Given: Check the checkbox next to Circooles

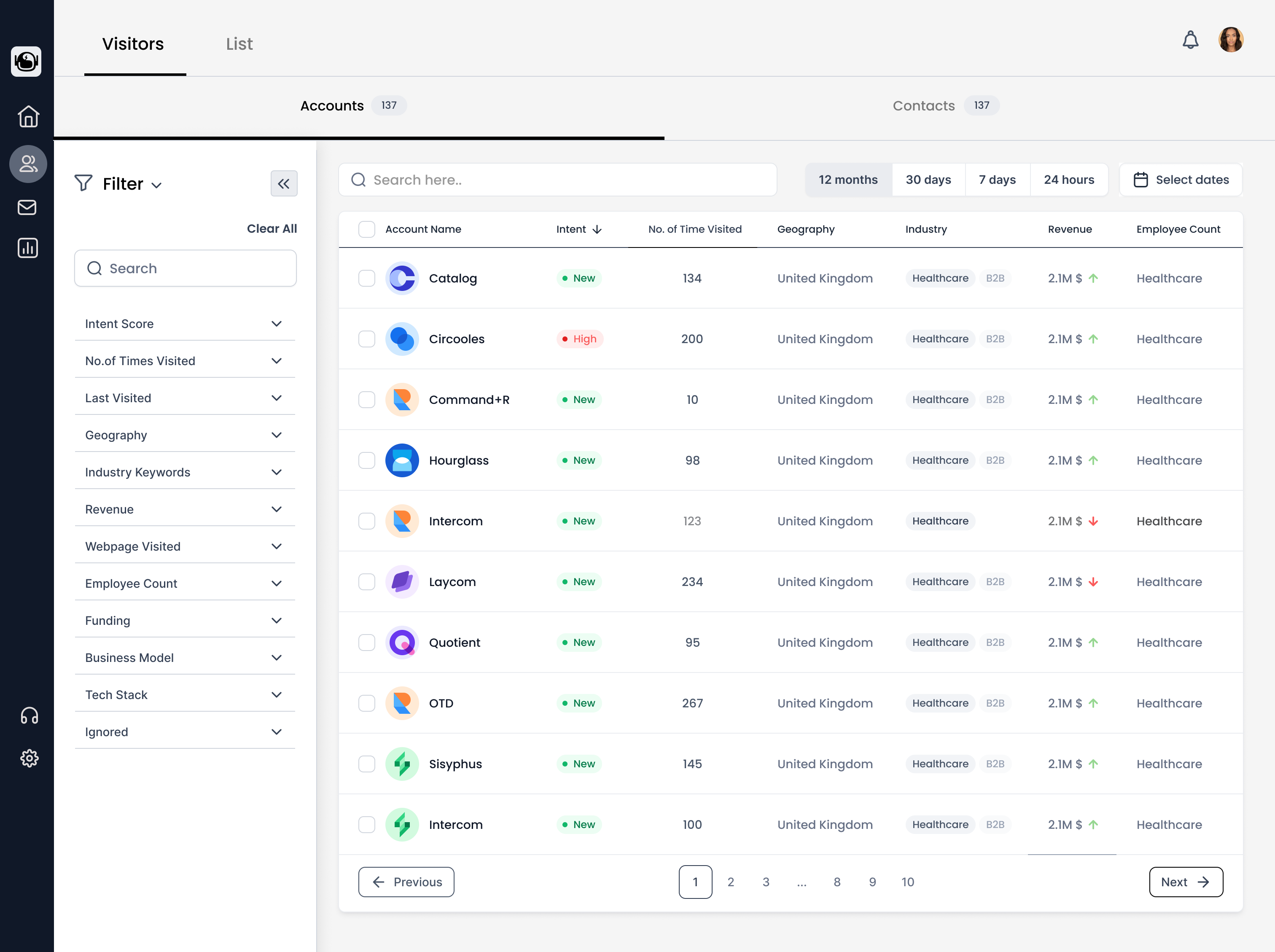Looking at the screenshot, I should [x=366, y=339].
